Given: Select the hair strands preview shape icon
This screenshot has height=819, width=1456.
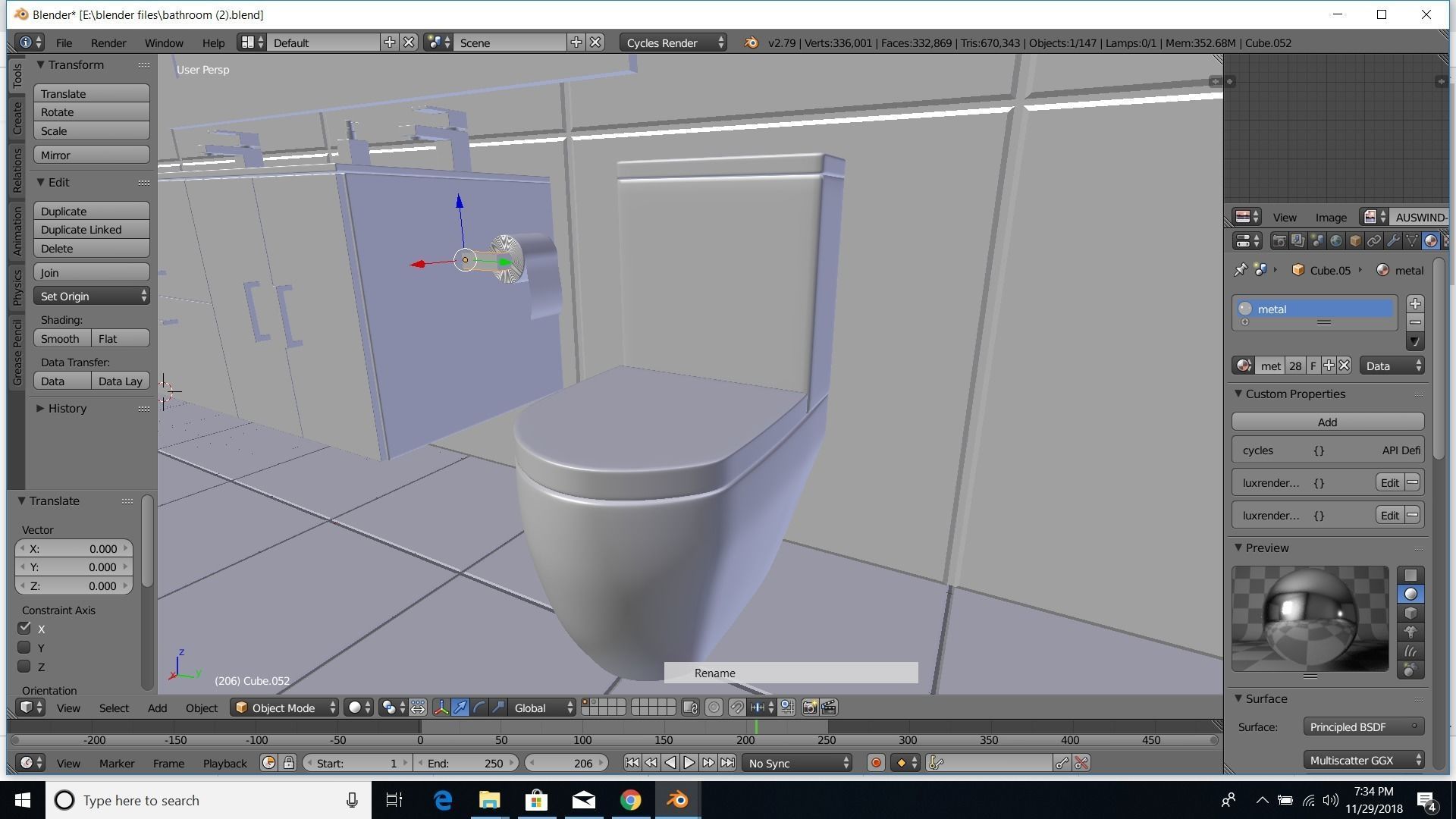Looking at the screenshot, I should pyautogui.click(x=1410, y=651).
